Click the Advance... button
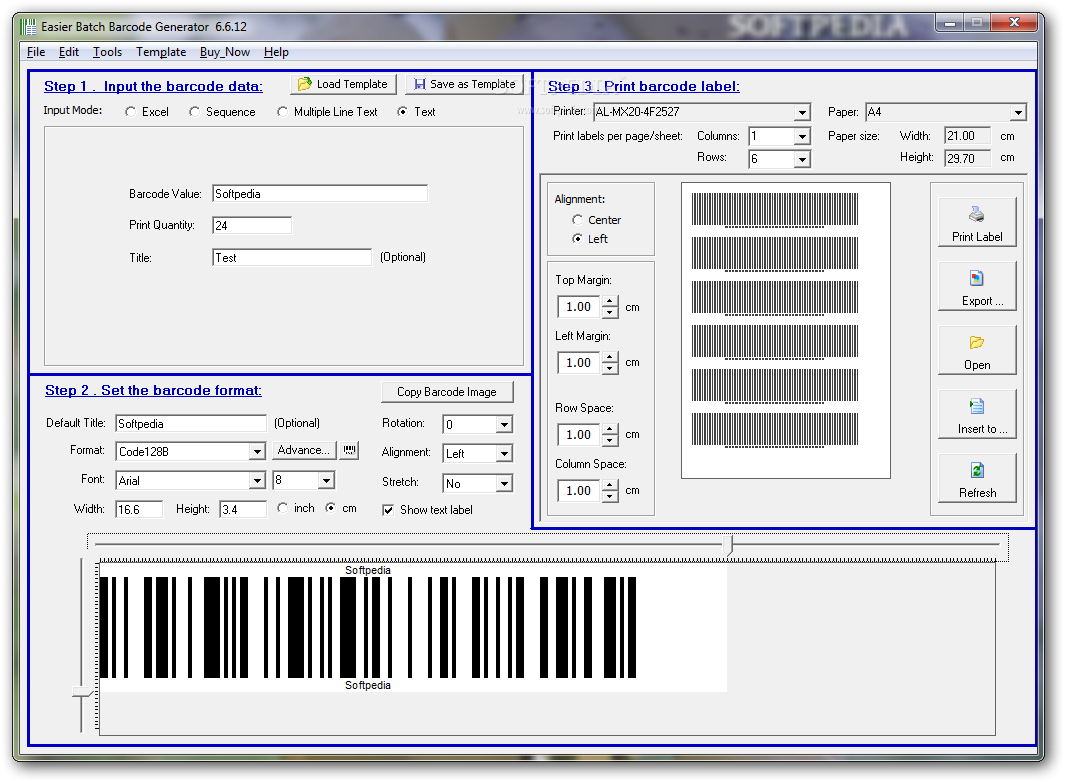 (x=304, y=450)
